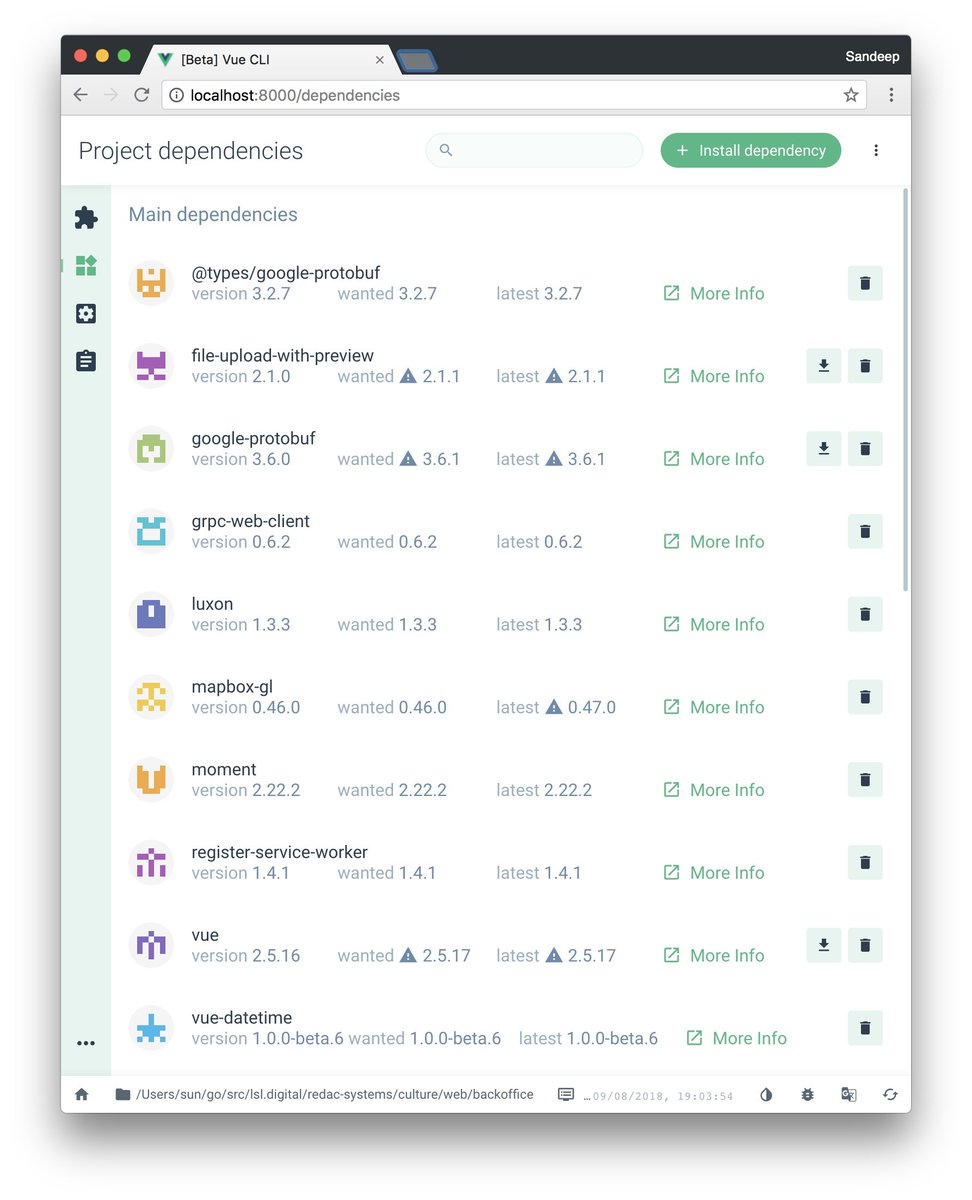This screenshot has height=1200, width=972.
Task: Open the Plugins section in sidebar
Action: [x=86, y=218]
